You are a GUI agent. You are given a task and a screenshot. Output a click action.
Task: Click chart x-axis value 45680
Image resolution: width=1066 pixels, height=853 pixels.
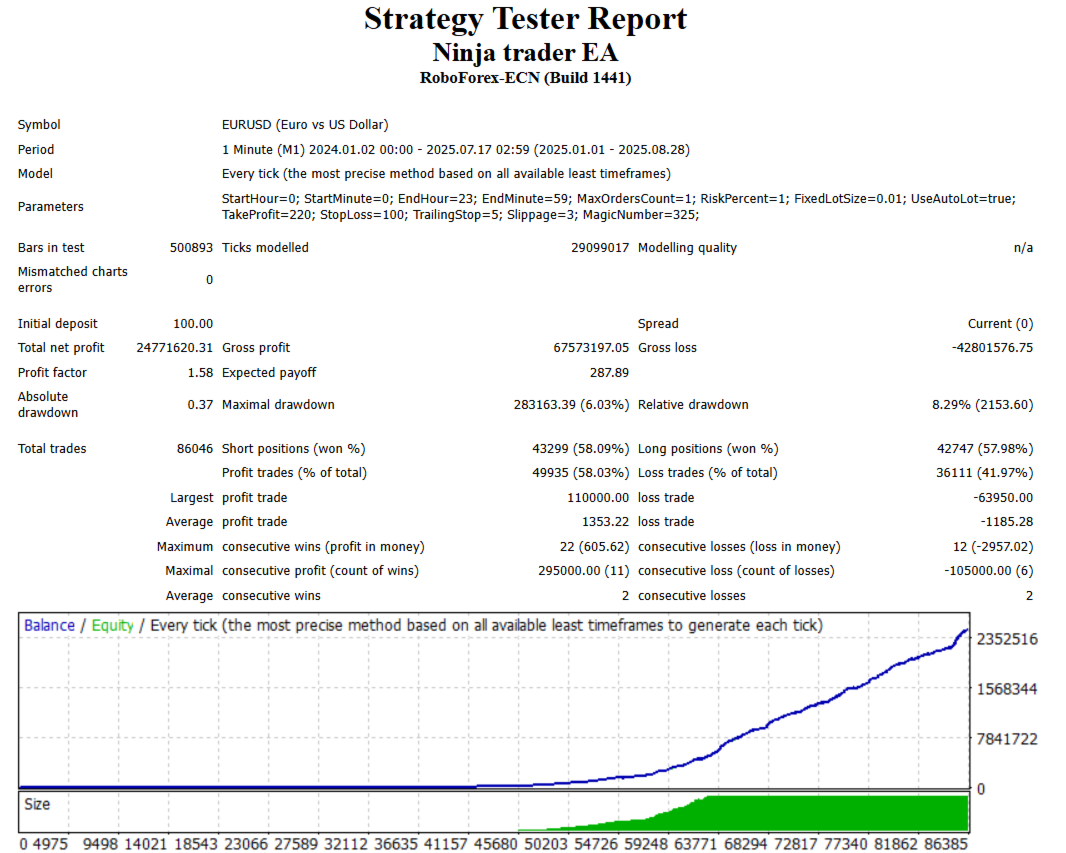(x=496, y=844)
